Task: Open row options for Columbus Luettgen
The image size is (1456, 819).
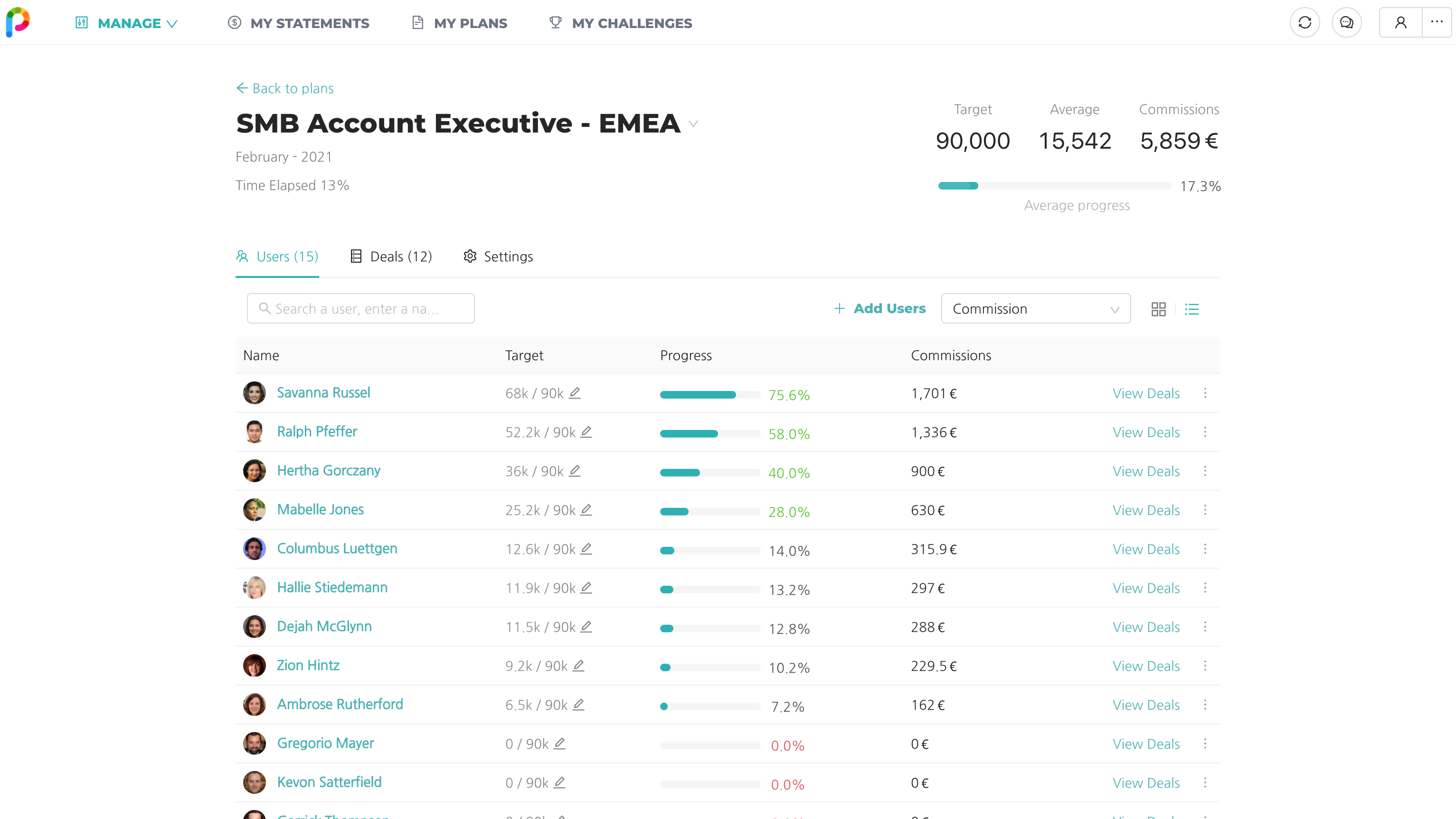Action: point(1205,549)
